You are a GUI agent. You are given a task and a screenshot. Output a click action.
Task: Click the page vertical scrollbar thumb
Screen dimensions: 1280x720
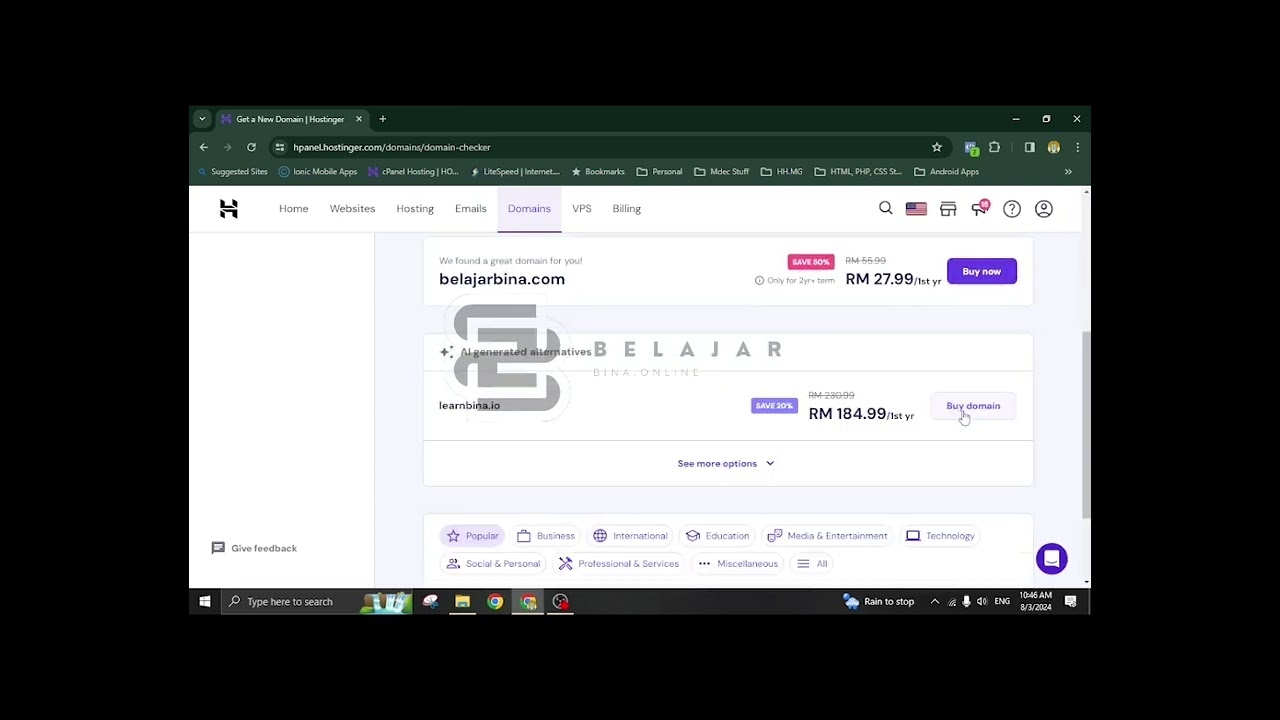(1086, 425)
